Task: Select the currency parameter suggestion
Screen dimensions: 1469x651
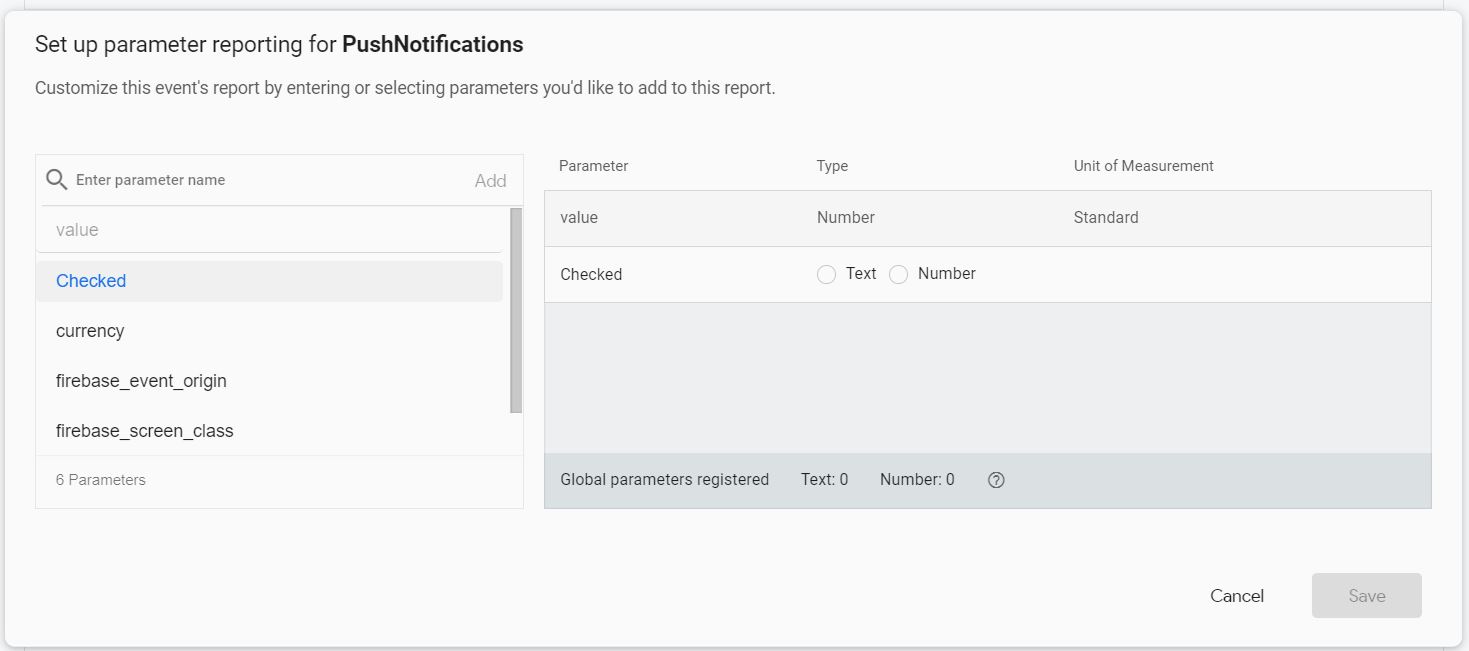Action: [90, 331]
